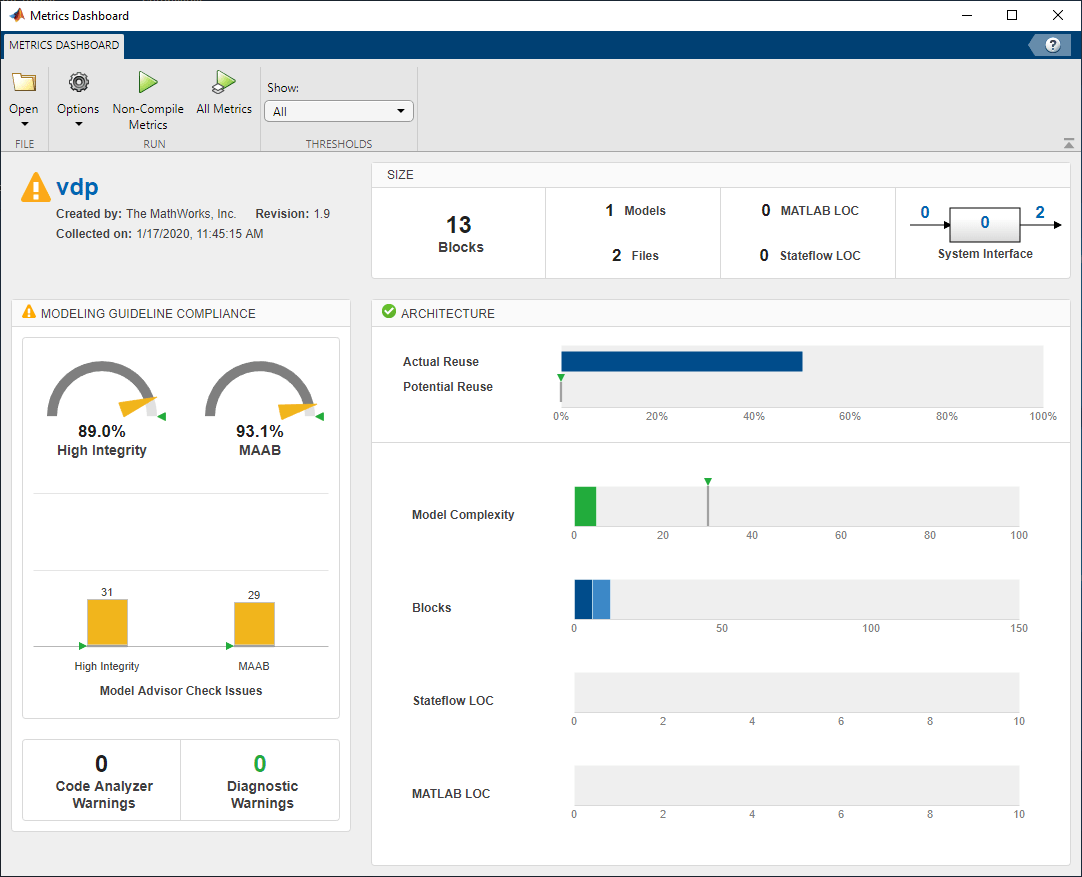Click the Modeling Guideline Compliance warning icon

(29, 312)
